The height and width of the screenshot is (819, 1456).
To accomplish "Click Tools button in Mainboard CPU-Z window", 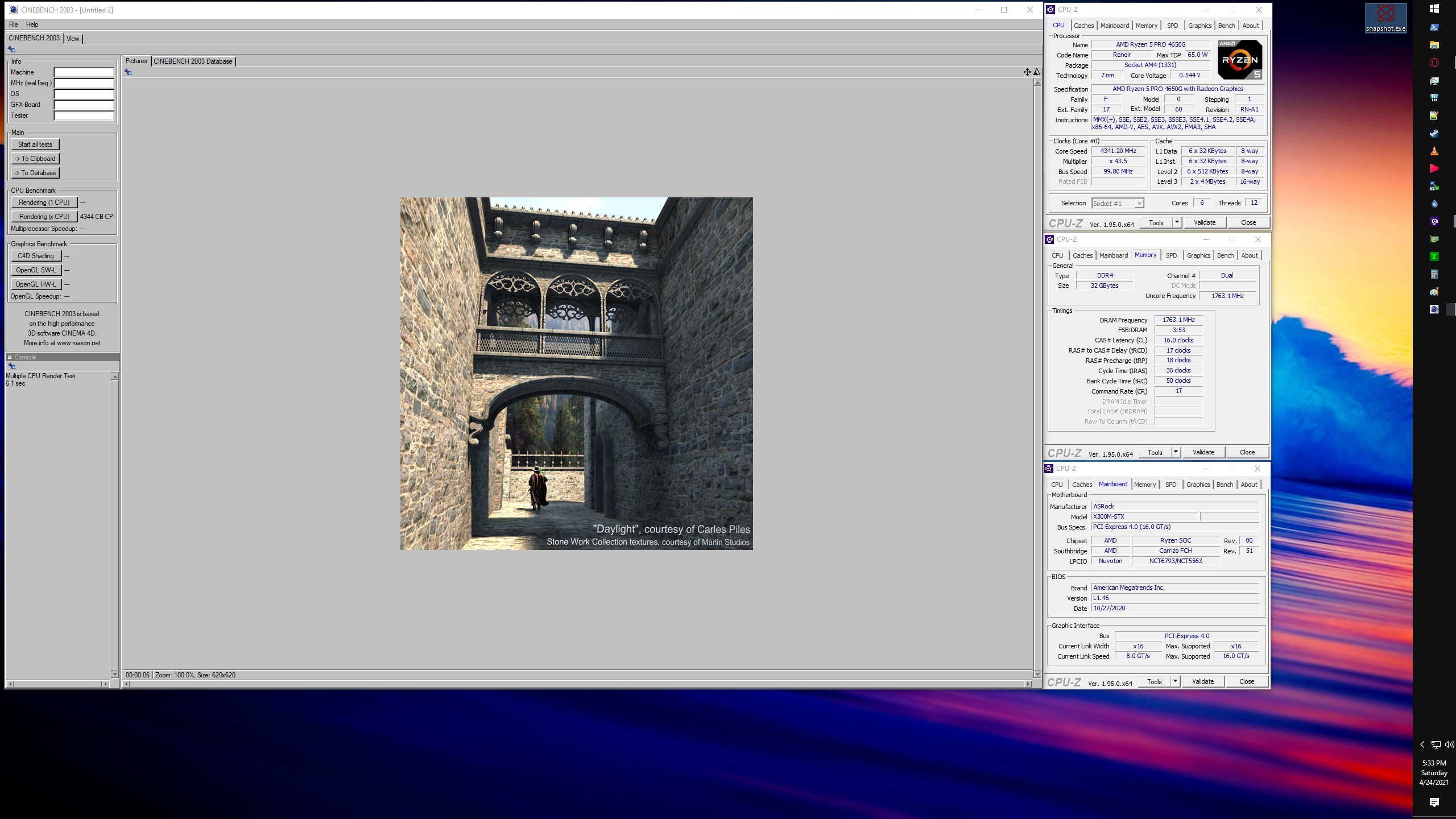I will click(1155, 681).
